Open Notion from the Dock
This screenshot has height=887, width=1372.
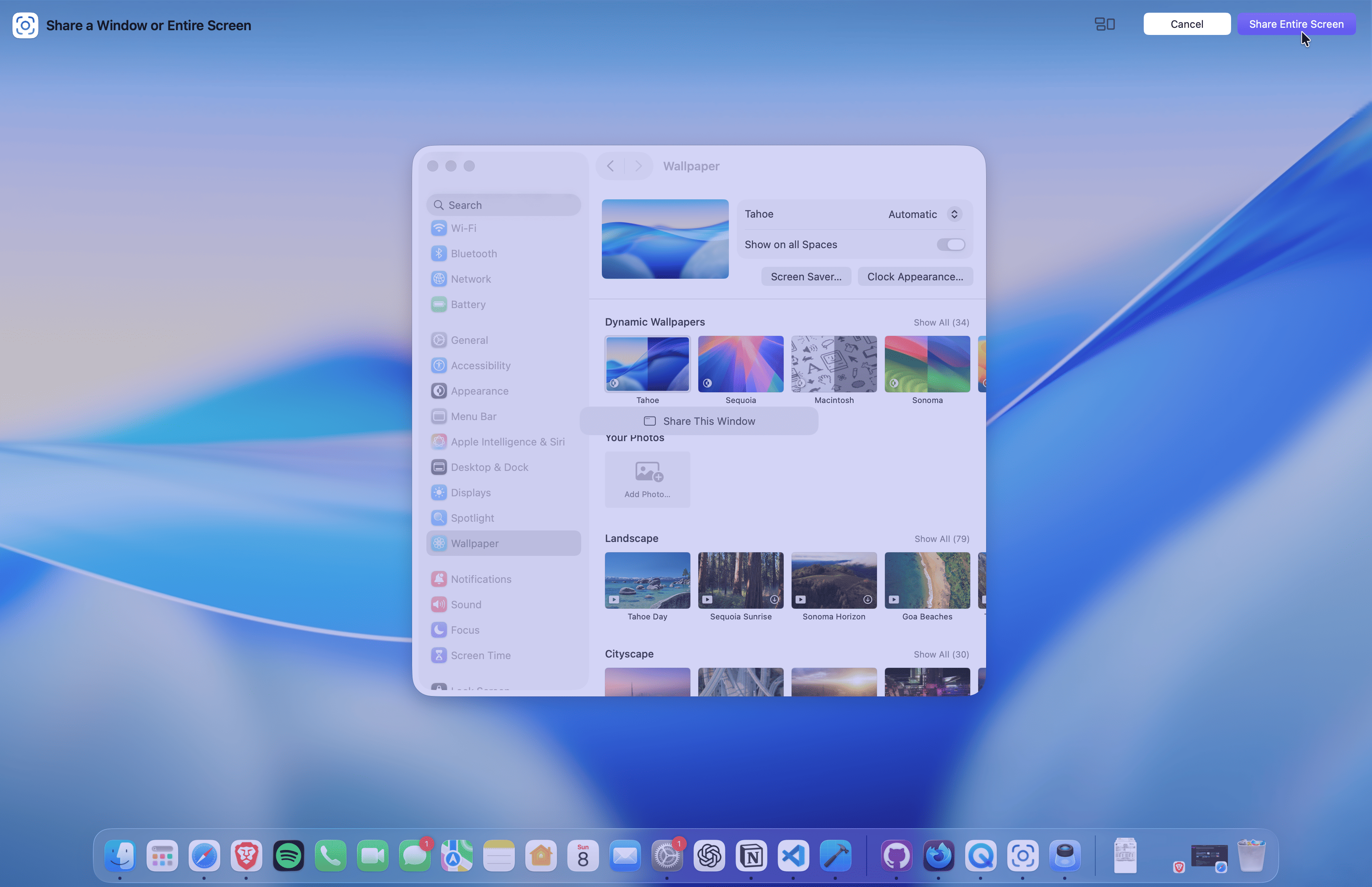(x=752, y=856)
